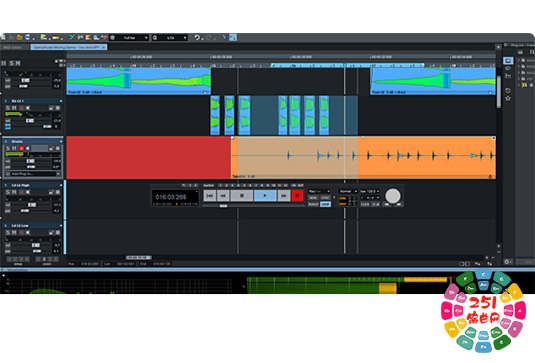Arm recording on Rh Gt 1 track

point(21,108)
